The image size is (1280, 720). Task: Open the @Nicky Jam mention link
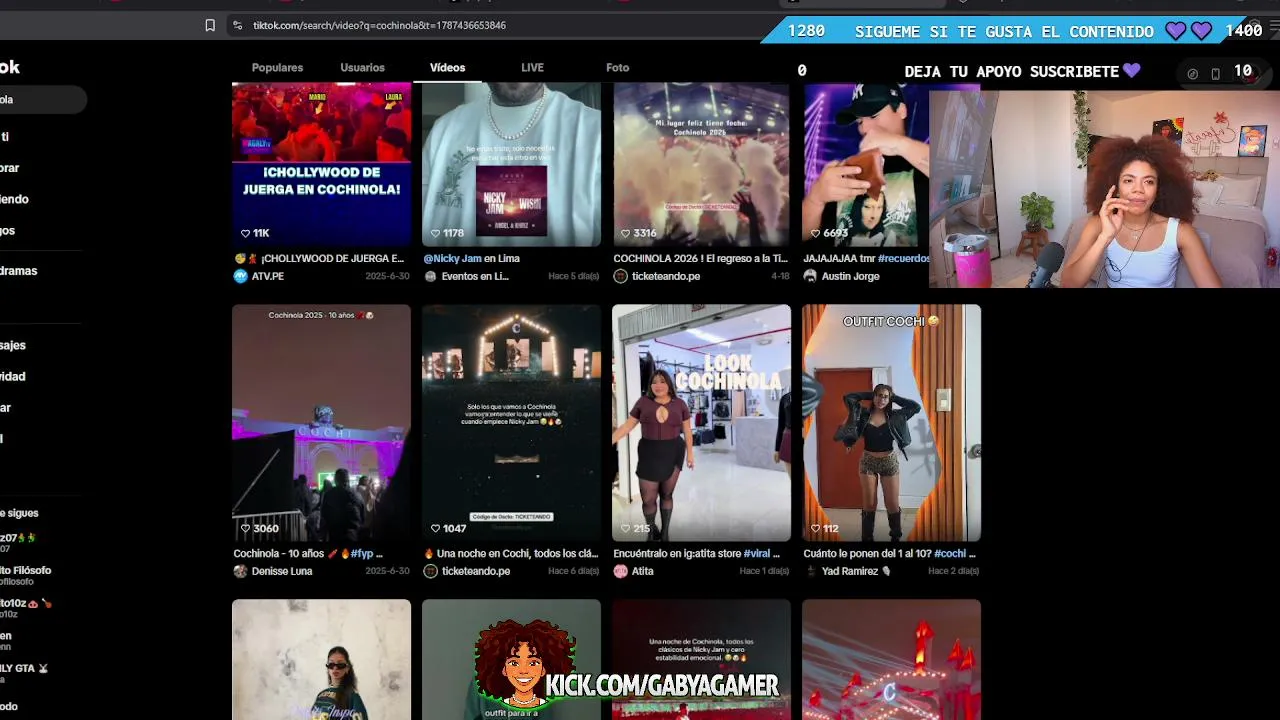pyautogui.click(x=452, y=258)
